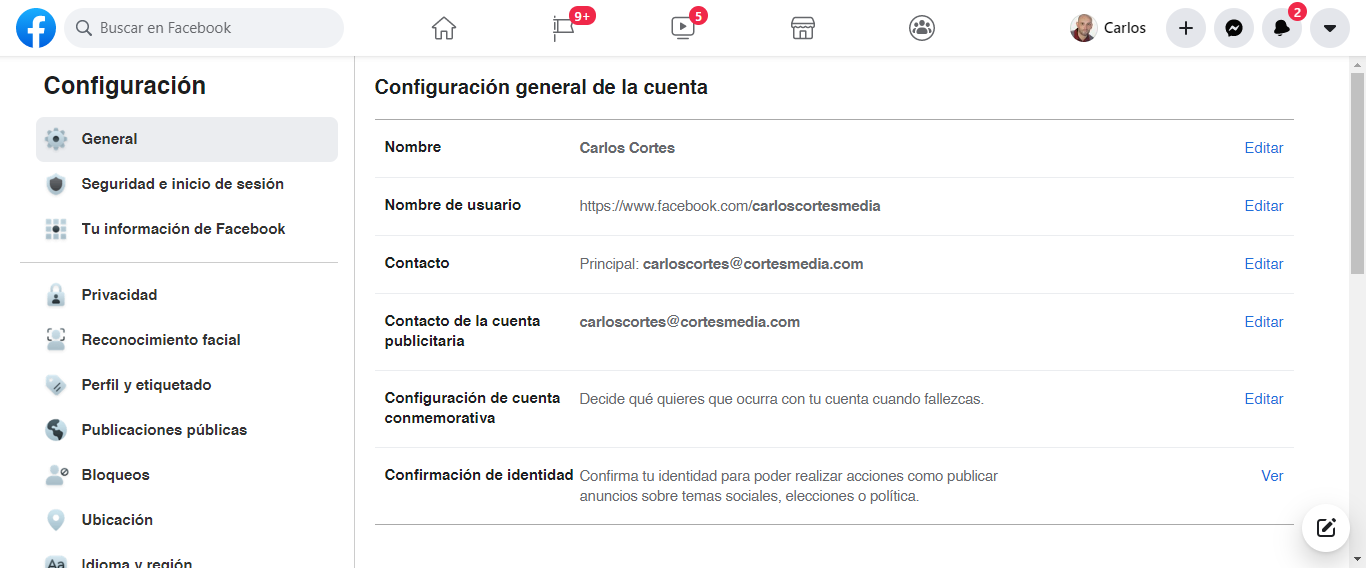
Task: Focus the Buscar en Facebook search field
Action: pos(204,28)
